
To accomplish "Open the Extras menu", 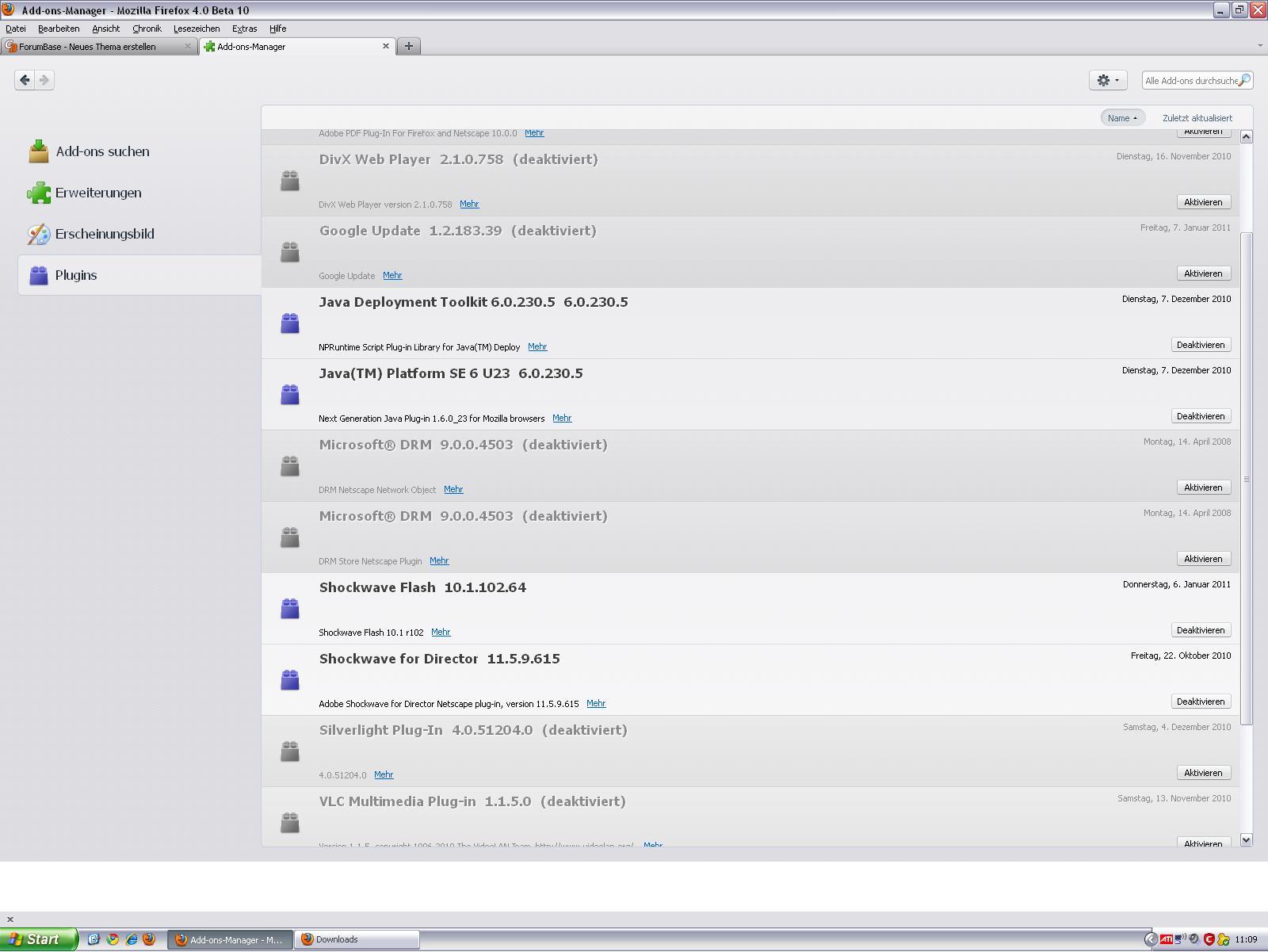I will click(244, 29).
